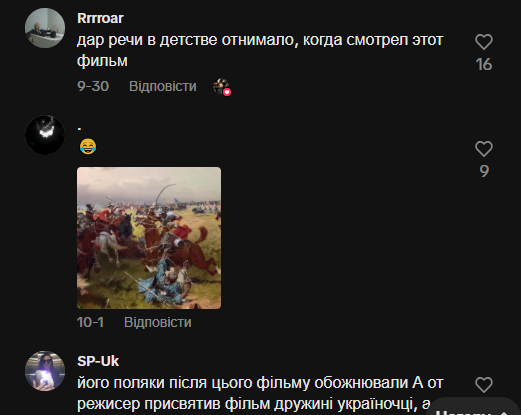
Task: Click the creator-liked avatar badge under Rrrroar comment
Action: coord(222,87)
